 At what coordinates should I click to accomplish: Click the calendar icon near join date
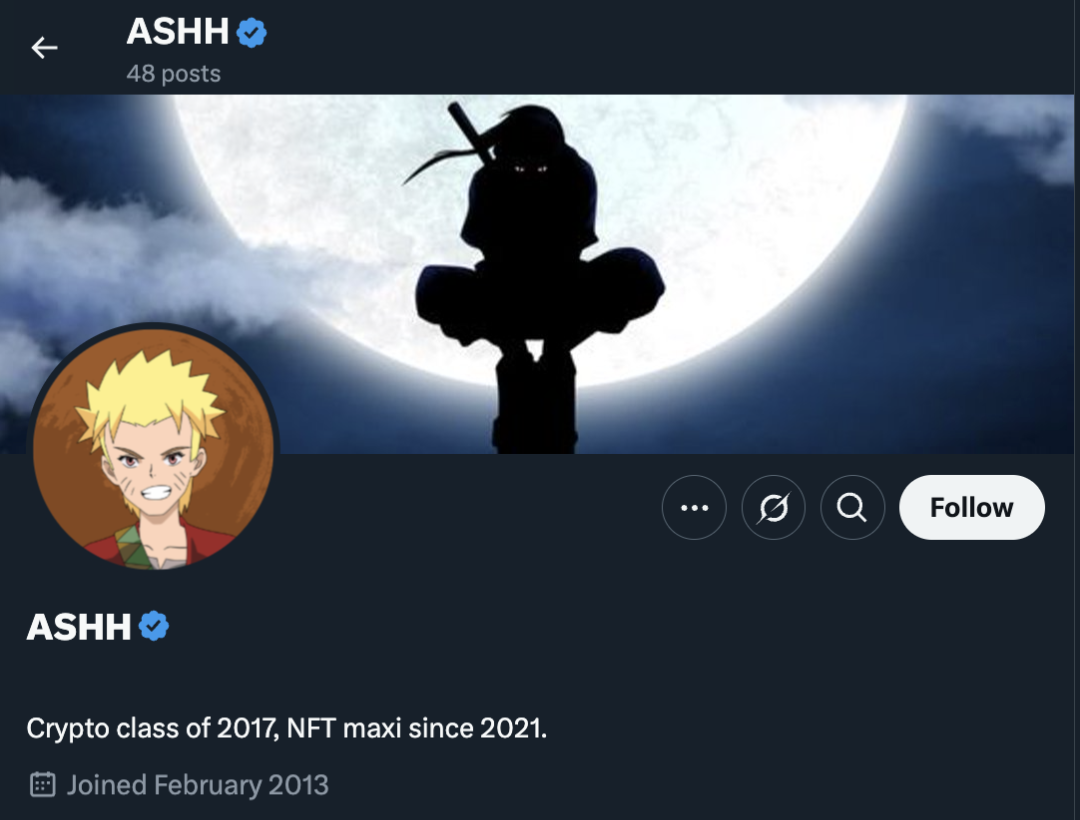pos(43,785)
